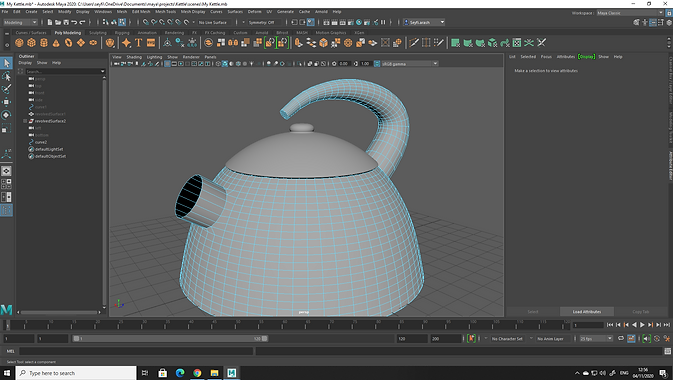This screenshot has width=673, height=380.
Task: Click the Outliner search field
Action: click(x=64, y=71)
